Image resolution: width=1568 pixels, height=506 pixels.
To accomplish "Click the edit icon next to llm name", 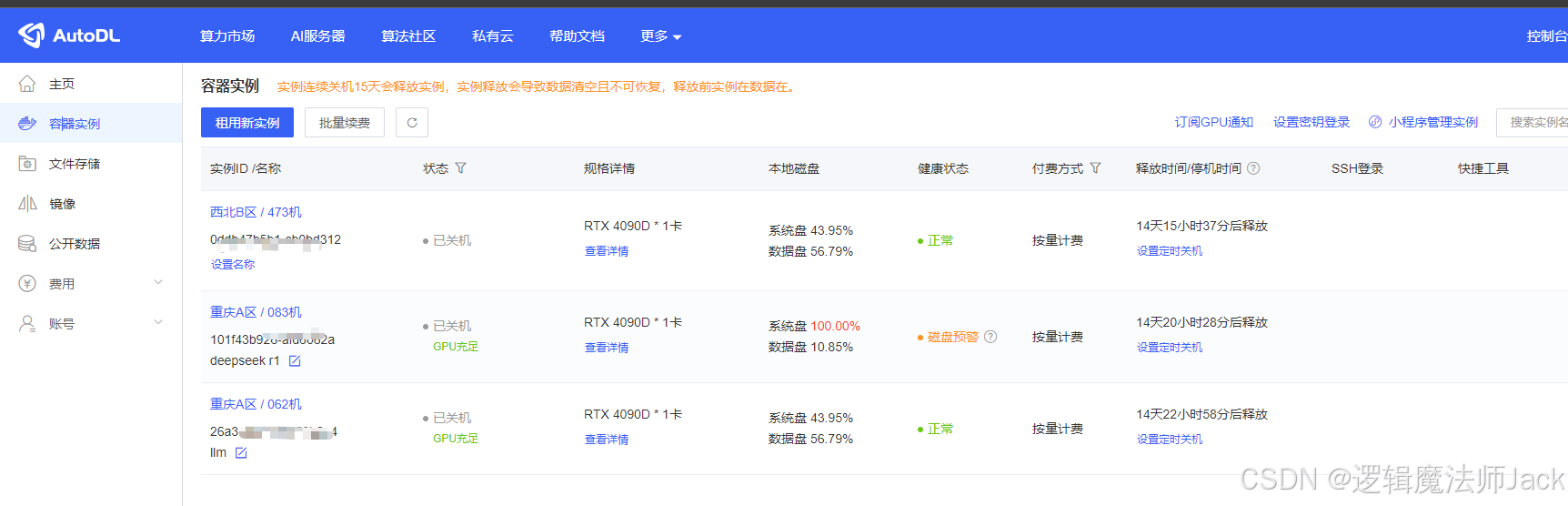I will [x=241, y=453].
